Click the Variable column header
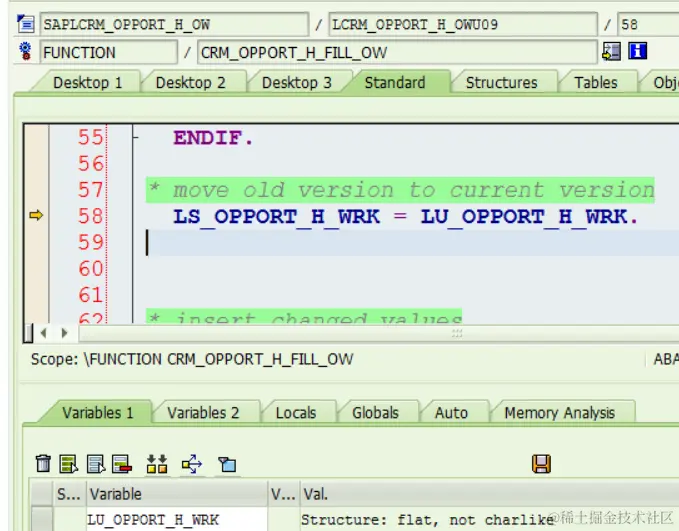The image size is (679, 531). click(x=177, y=494)
